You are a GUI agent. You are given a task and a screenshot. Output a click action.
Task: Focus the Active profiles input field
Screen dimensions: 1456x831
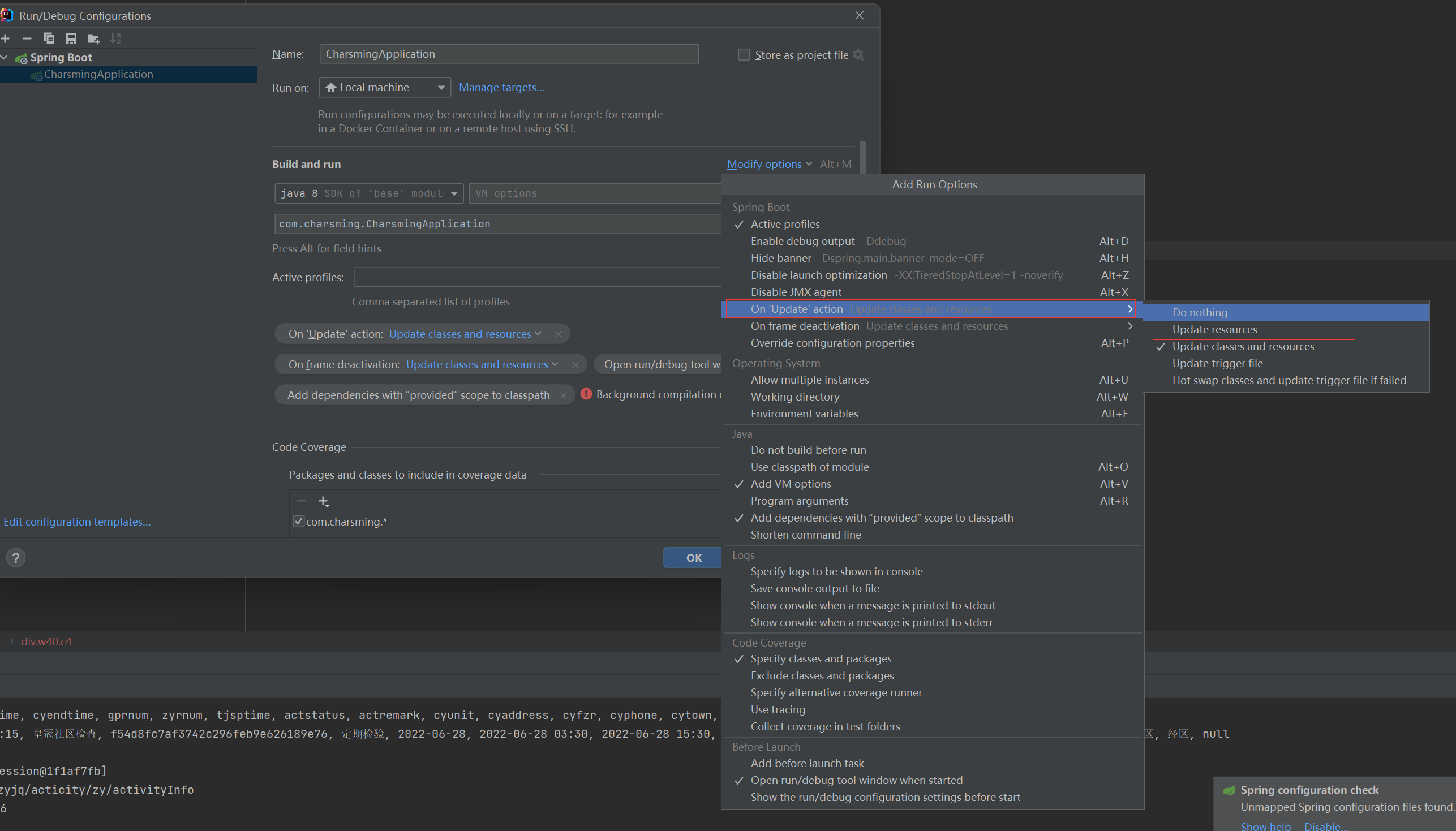coord(538,277)
